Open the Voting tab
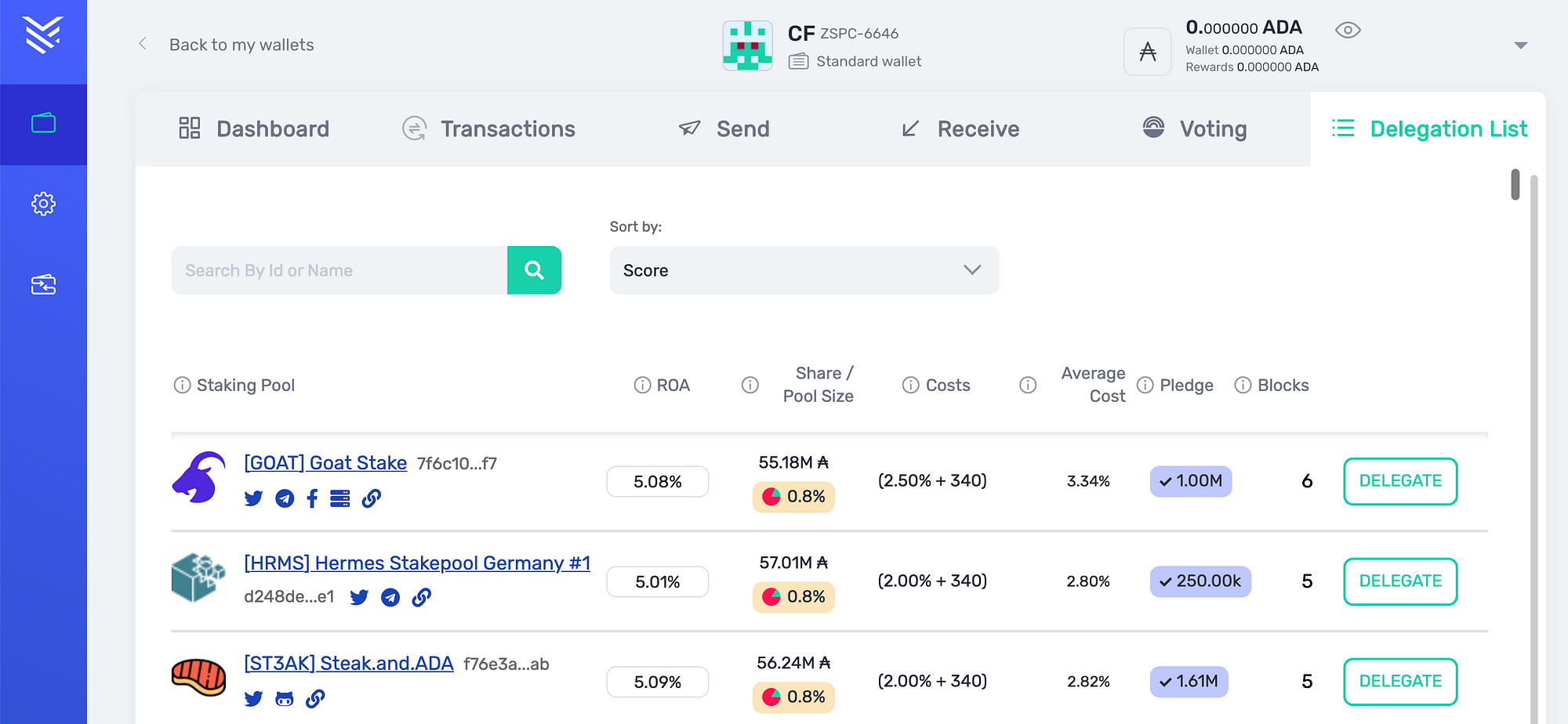This screenshot has height=724, width=1568. click(x=1194, y=129)
